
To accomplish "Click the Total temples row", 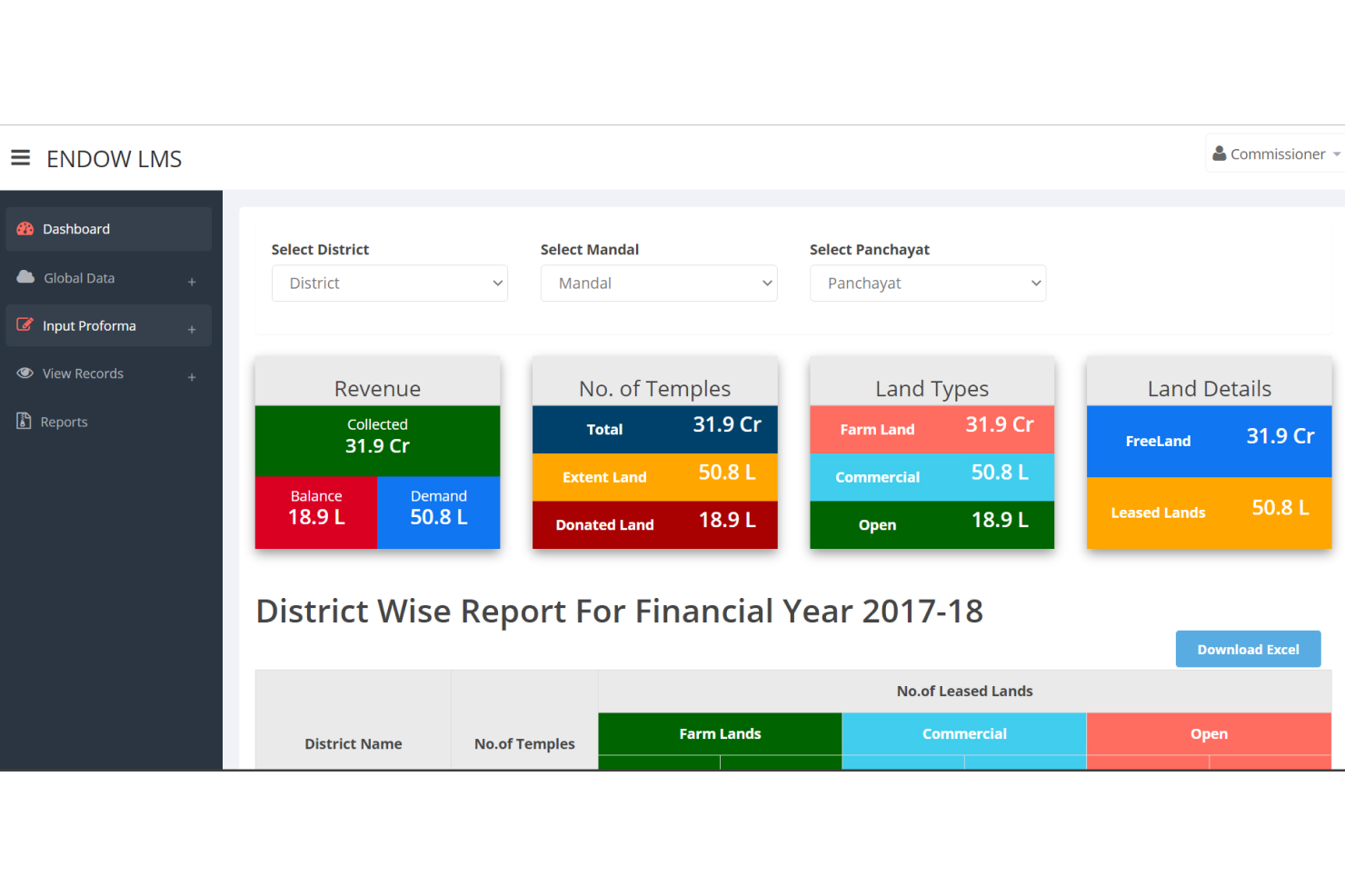I will (654, 430).
